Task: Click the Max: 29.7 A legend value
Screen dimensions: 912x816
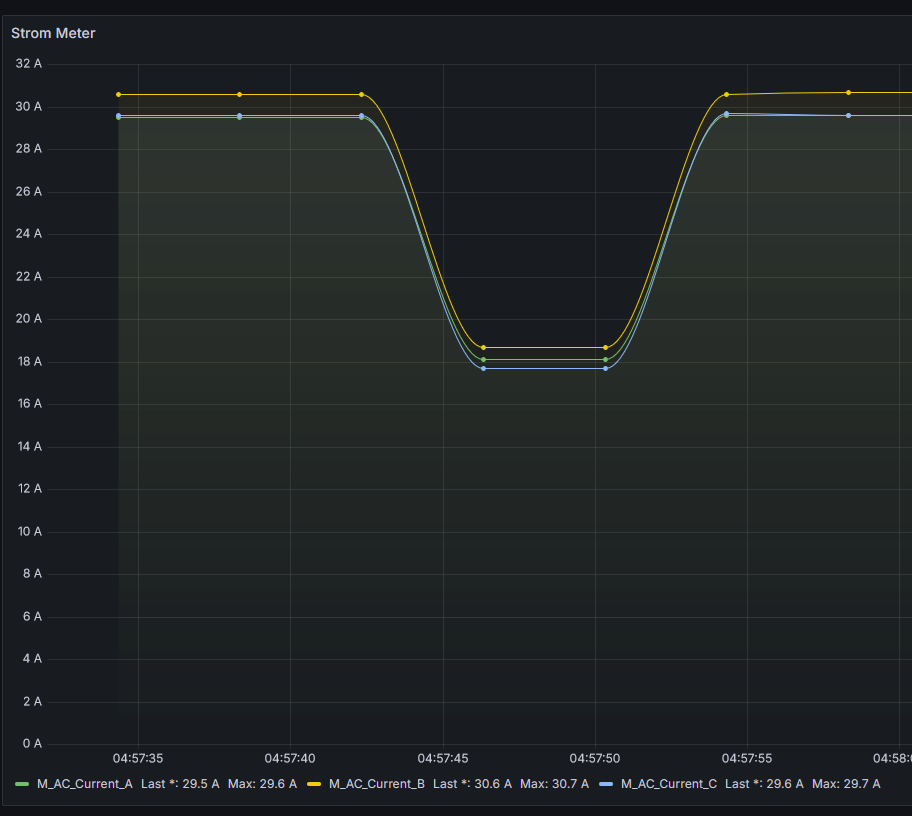Action: tap(846, 784)
